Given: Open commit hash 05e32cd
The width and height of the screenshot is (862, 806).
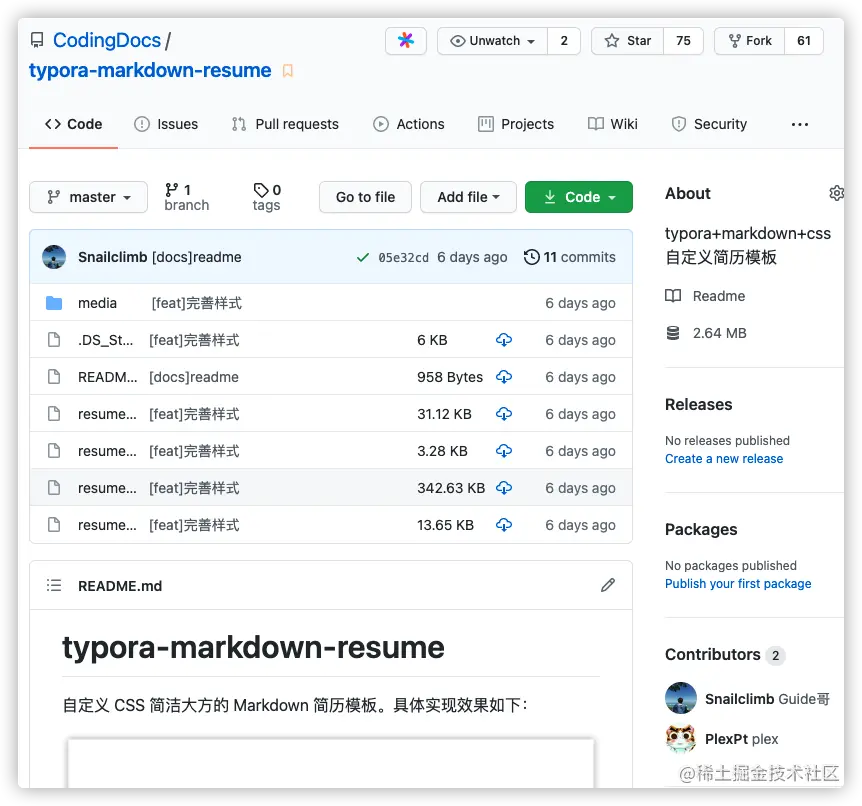Looking at the screenshot, I should pos(404,257).
